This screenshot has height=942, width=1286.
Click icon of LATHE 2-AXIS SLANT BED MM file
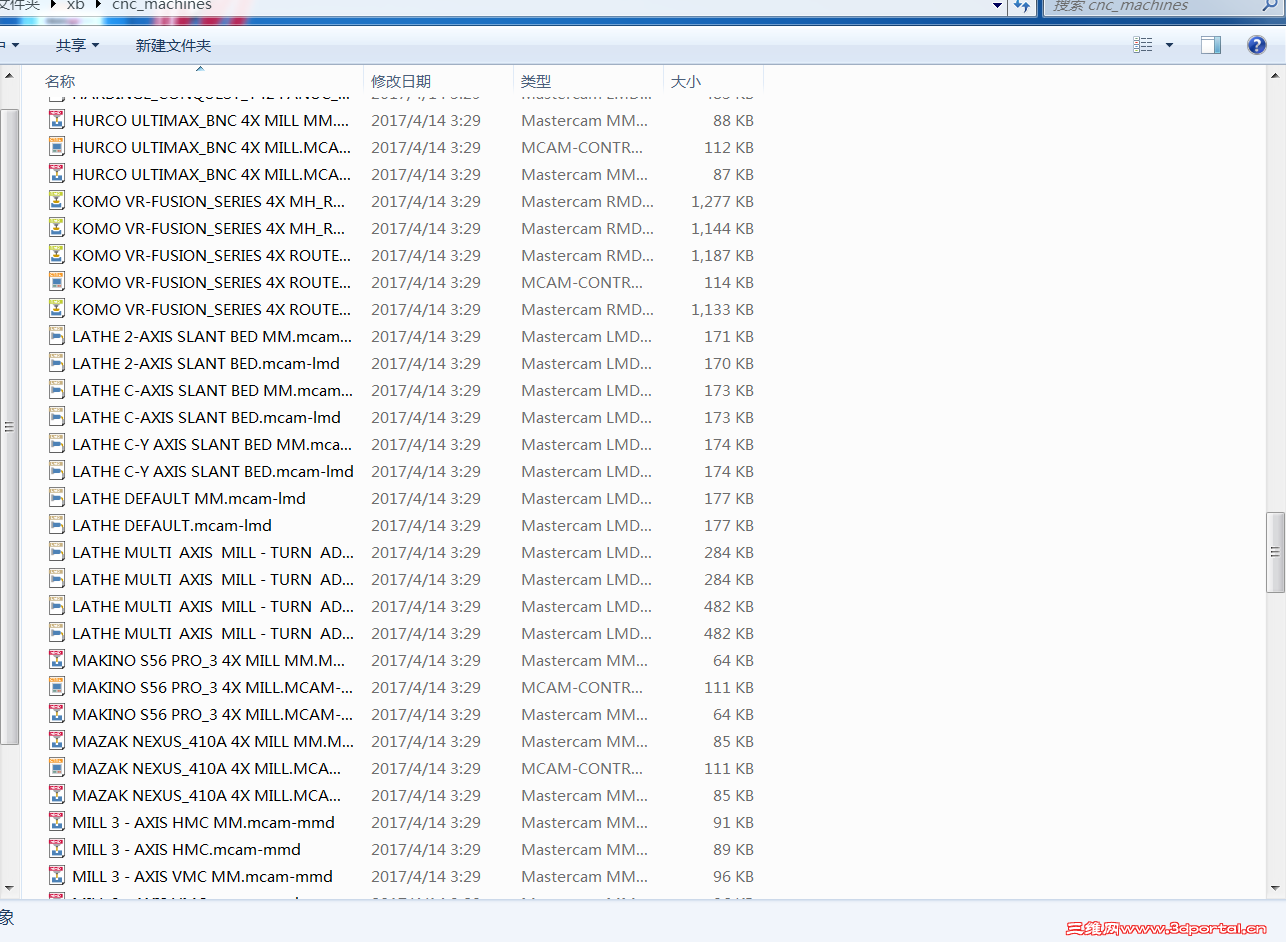[58, 336]
